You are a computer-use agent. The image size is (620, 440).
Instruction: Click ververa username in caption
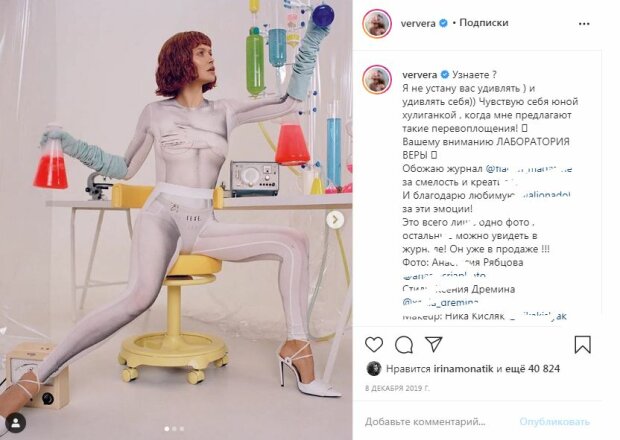[x=420, y=75]
